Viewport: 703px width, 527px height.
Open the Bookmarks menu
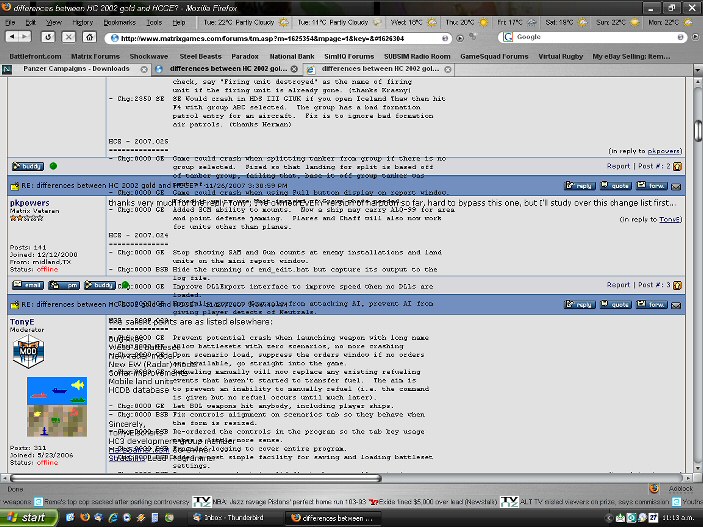[119, 22]
